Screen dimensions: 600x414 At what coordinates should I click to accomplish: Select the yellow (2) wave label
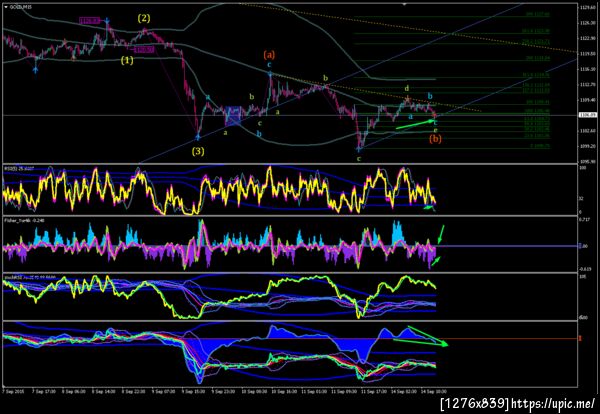[x=144, y=18]
